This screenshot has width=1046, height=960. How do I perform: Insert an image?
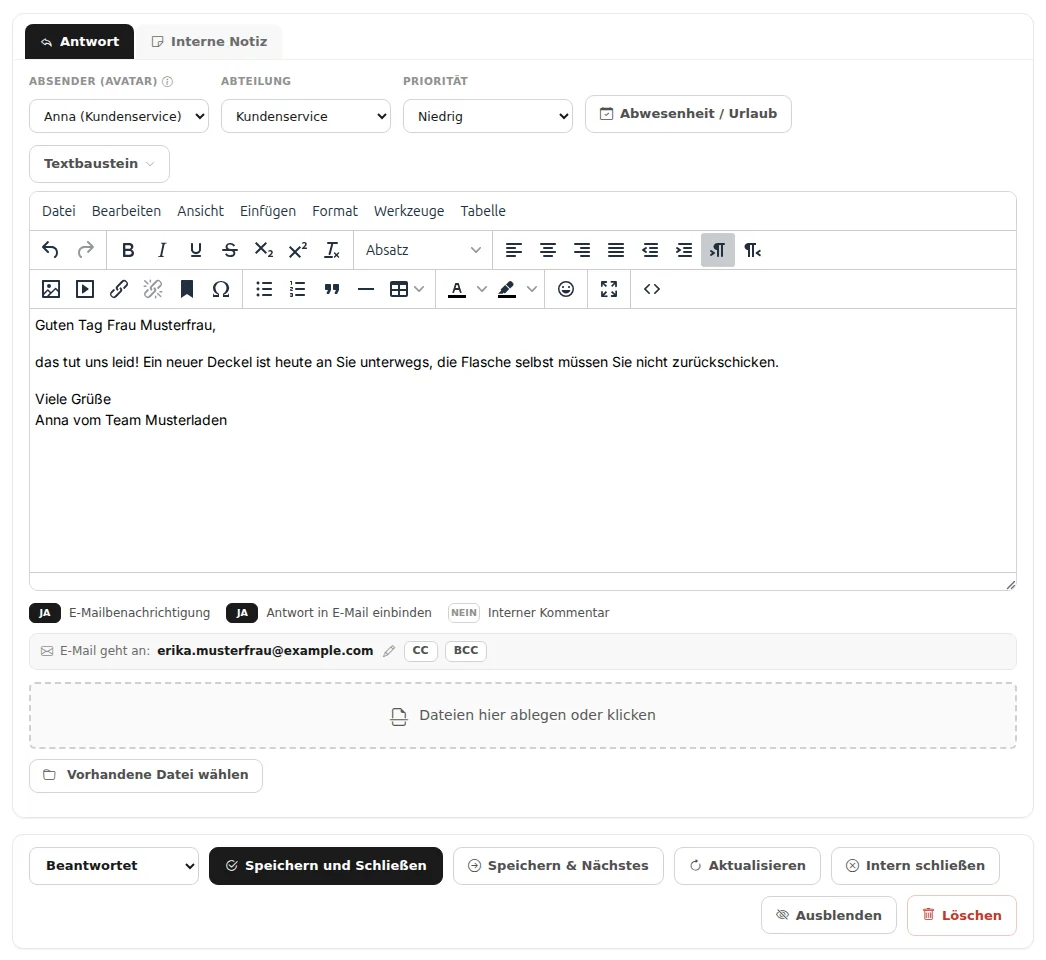click(x=51, y=289)
